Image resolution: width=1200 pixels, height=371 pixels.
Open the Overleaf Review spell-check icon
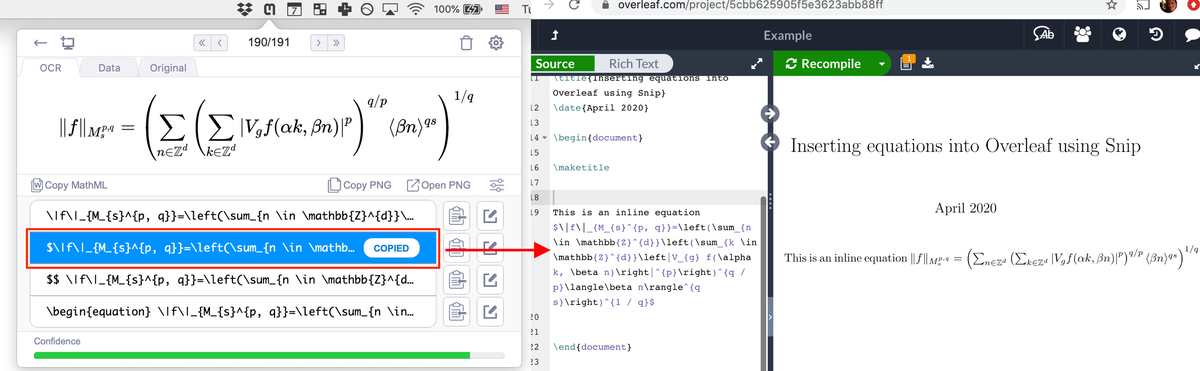point(1044,35)
